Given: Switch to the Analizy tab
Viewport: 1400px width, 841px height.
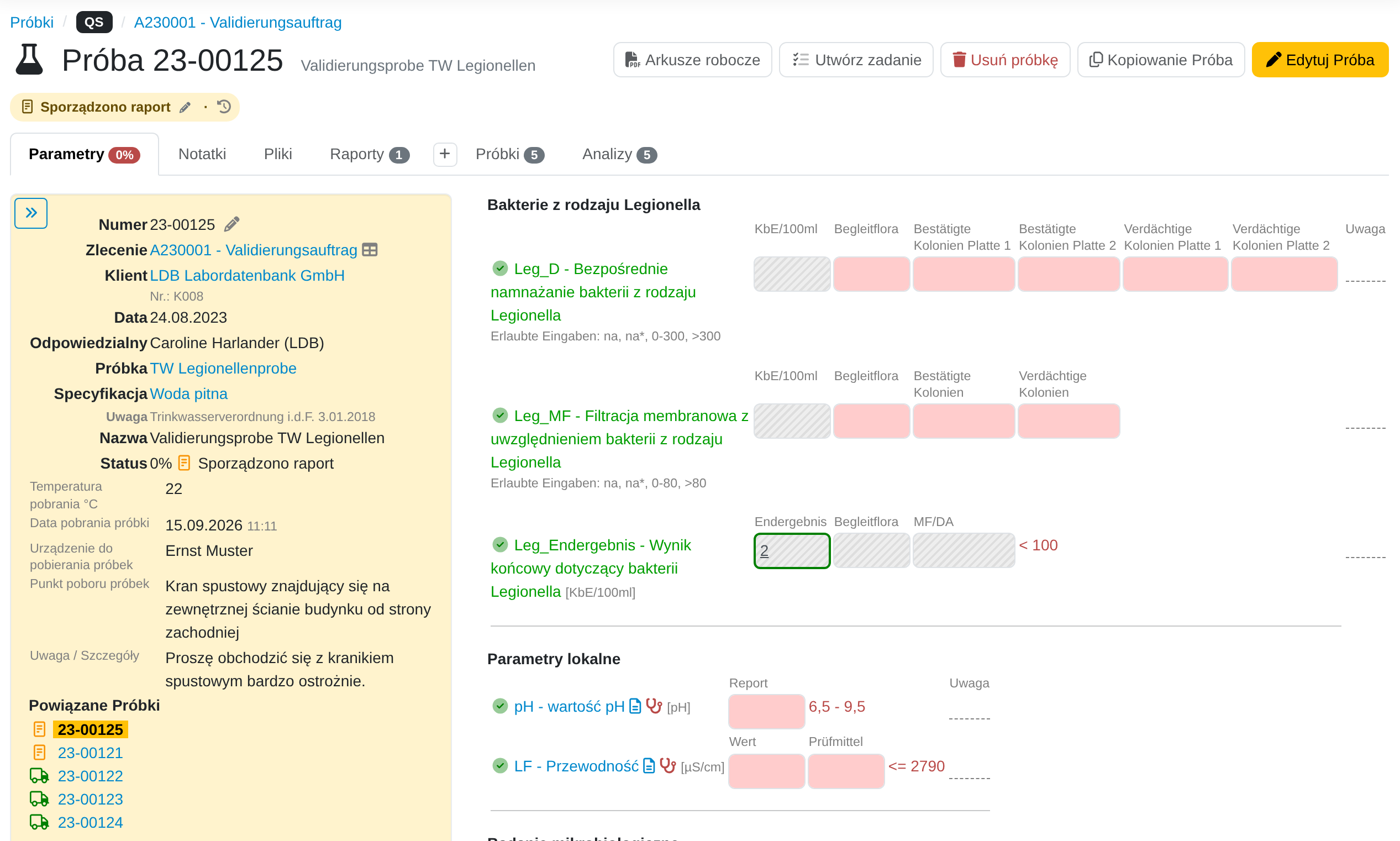Looking at the screenshot, I should pos(619,154).
